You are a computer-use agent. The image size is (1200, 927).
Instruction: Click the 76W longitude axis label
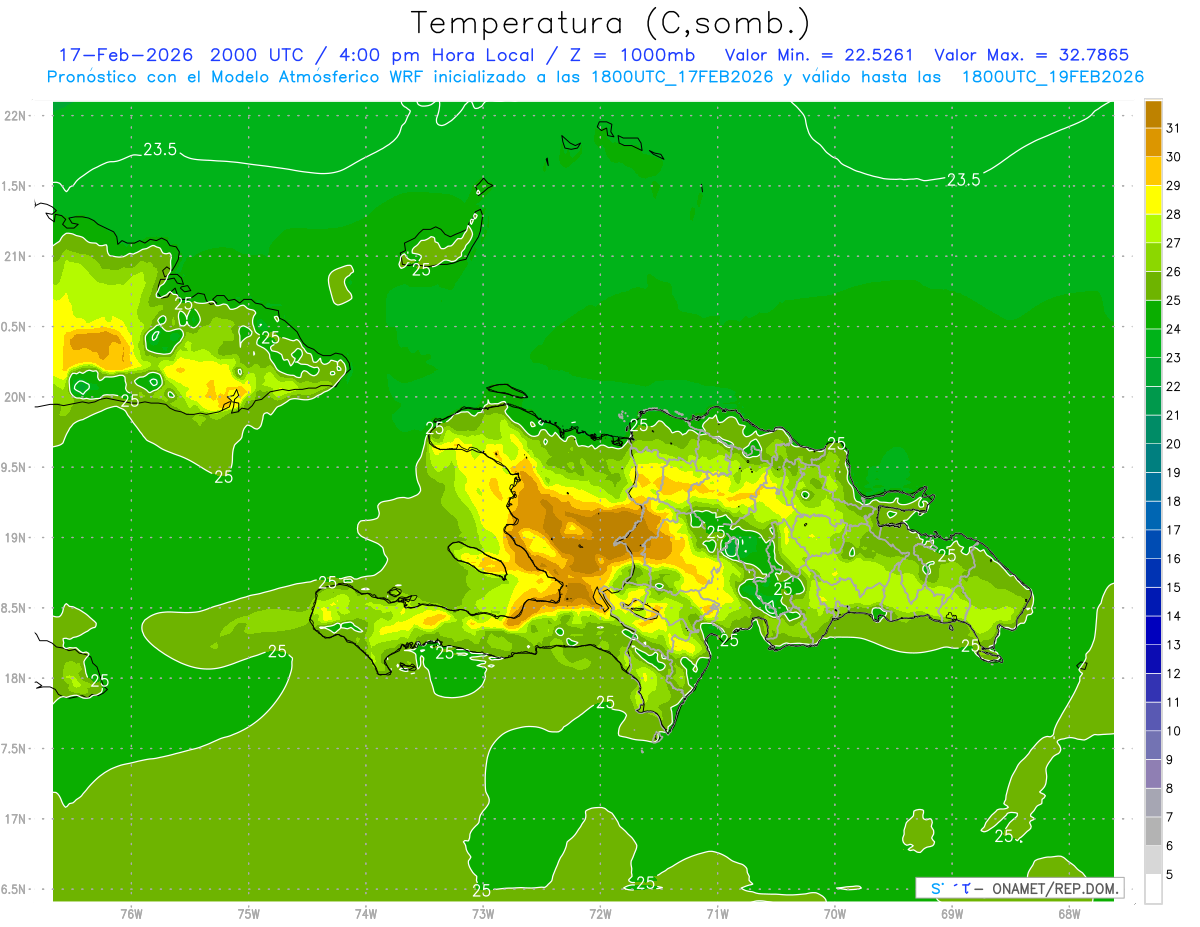[x=131, y=913]
